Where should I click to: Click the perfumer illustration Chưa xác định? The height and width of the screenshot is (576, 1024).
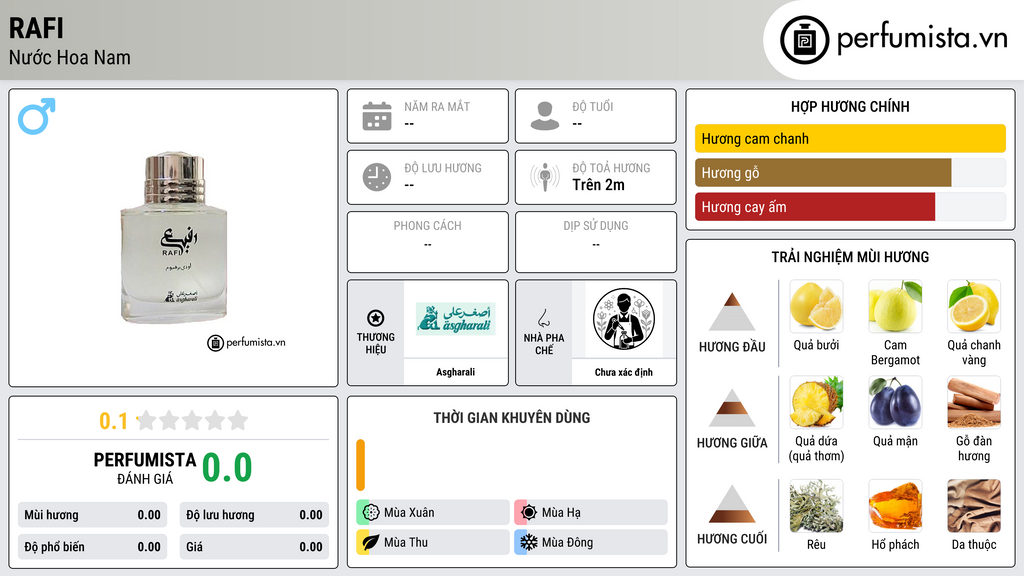pos(624,319)
